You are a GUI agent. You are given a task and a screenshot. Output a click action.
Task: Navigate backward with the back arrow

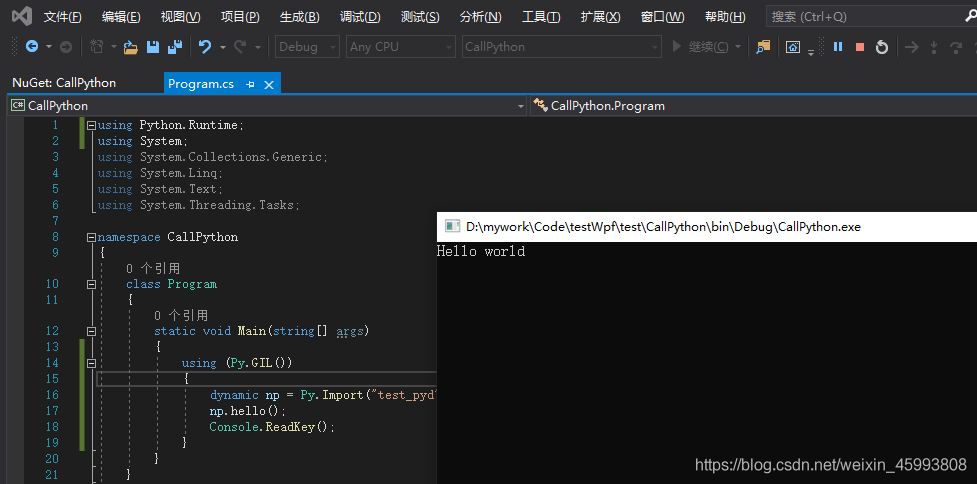(x=31, y=47)
